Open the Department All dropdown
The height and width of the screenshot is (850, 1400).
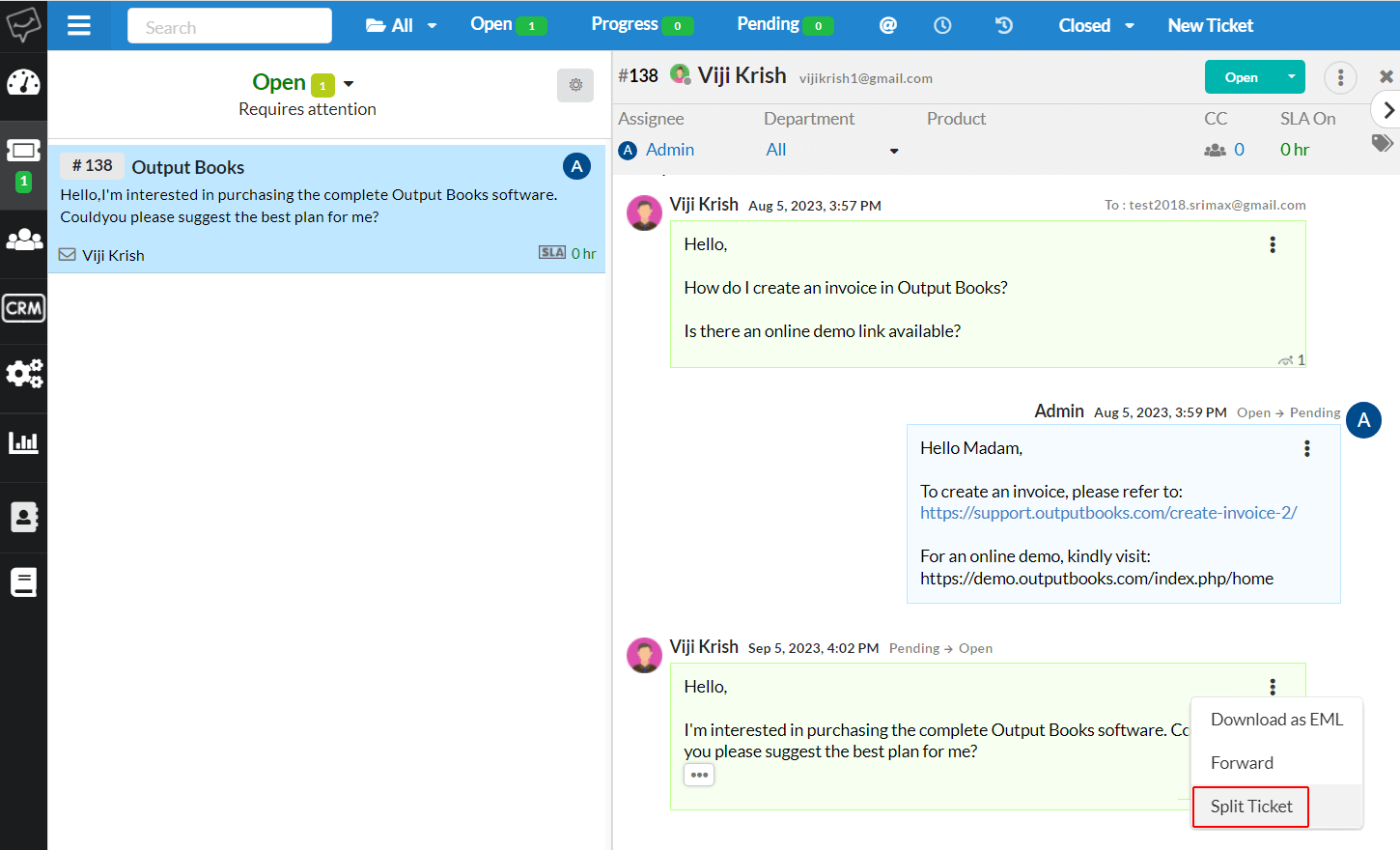[x=831, y=150]
